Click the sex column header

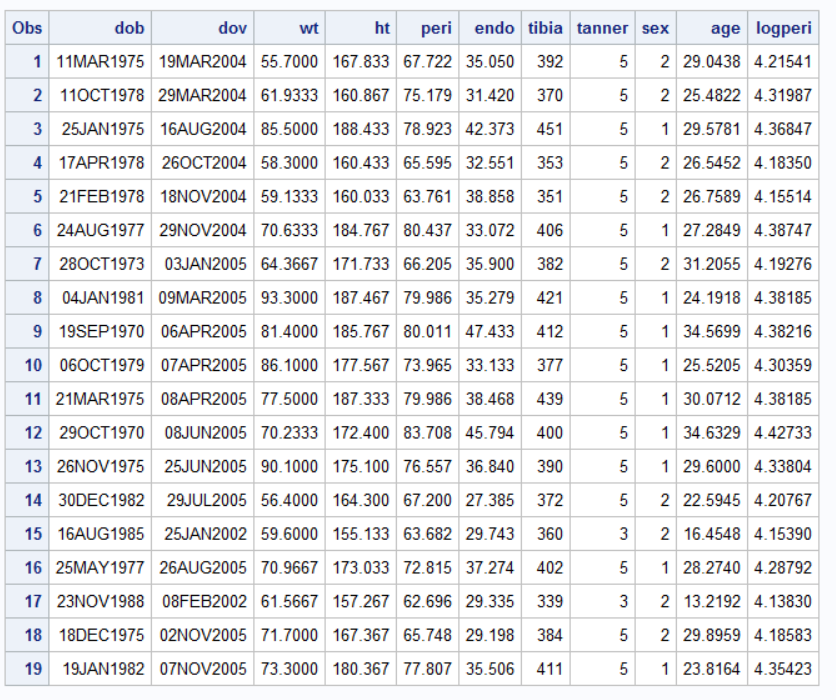tap(655, 29)
